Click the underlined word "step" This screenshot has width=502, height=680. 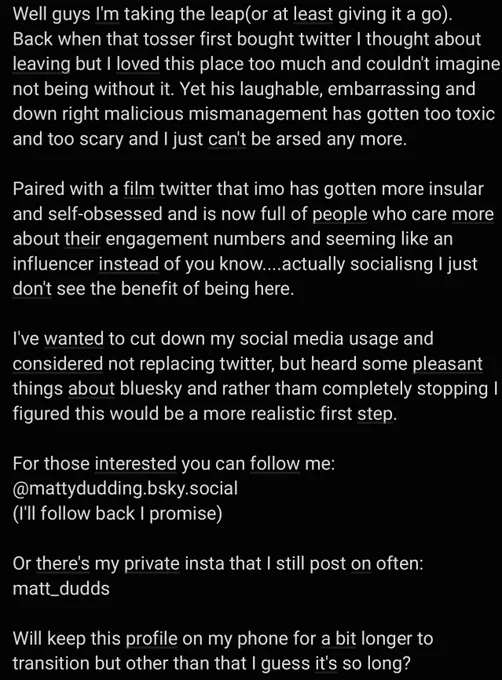pyautogui.click(x=376, y=415)
